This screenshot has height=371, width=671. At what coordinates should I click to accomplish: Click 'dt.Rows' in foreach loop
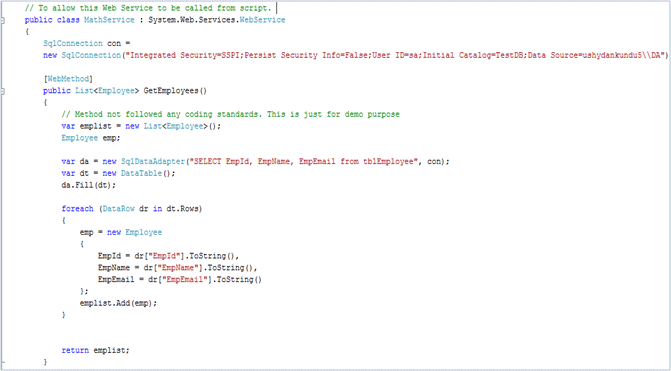click(182, 209)
